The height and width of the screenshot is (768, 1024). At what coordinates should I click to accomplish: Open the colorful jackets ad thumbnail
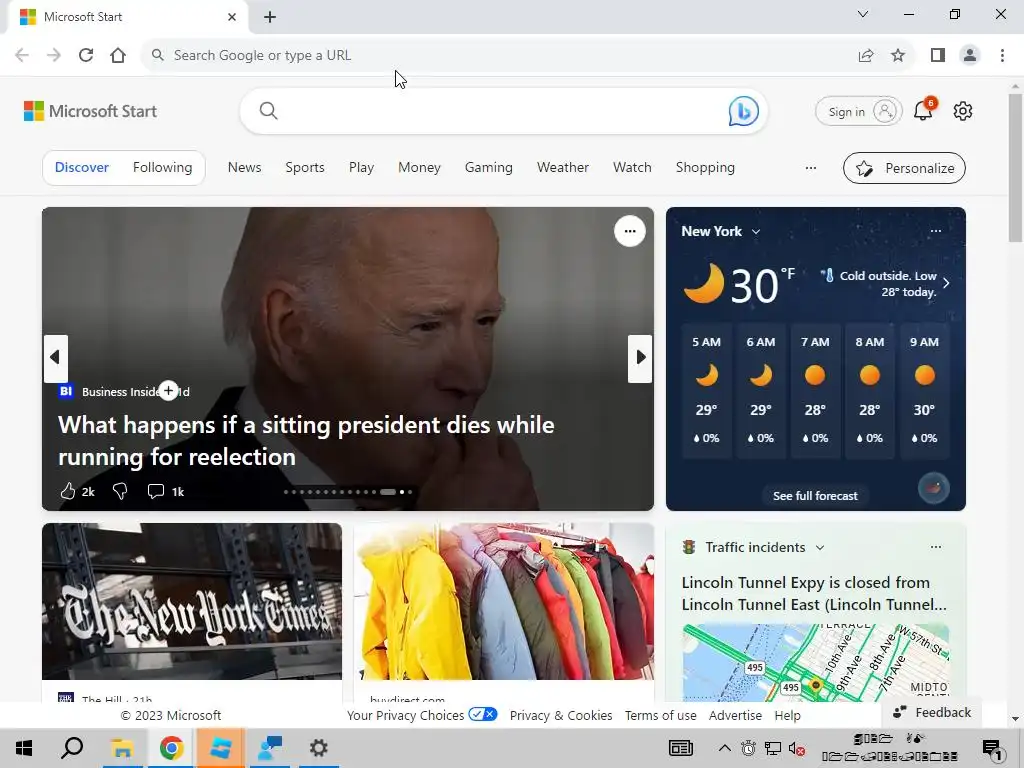(x=504, y=601)
